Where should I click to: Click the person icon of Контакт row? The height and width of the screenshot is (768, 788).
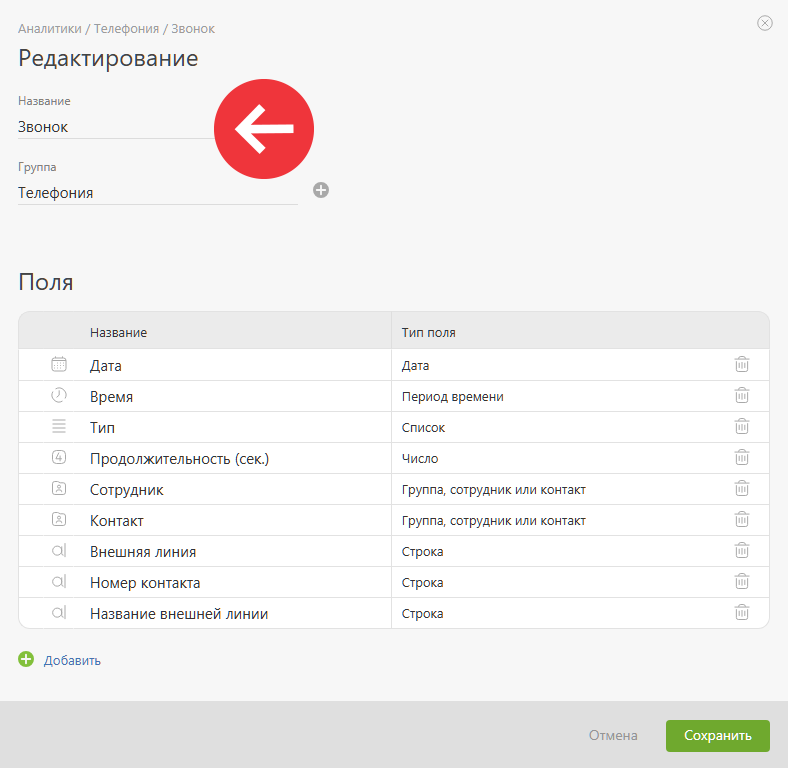click(x=59, y=519)
